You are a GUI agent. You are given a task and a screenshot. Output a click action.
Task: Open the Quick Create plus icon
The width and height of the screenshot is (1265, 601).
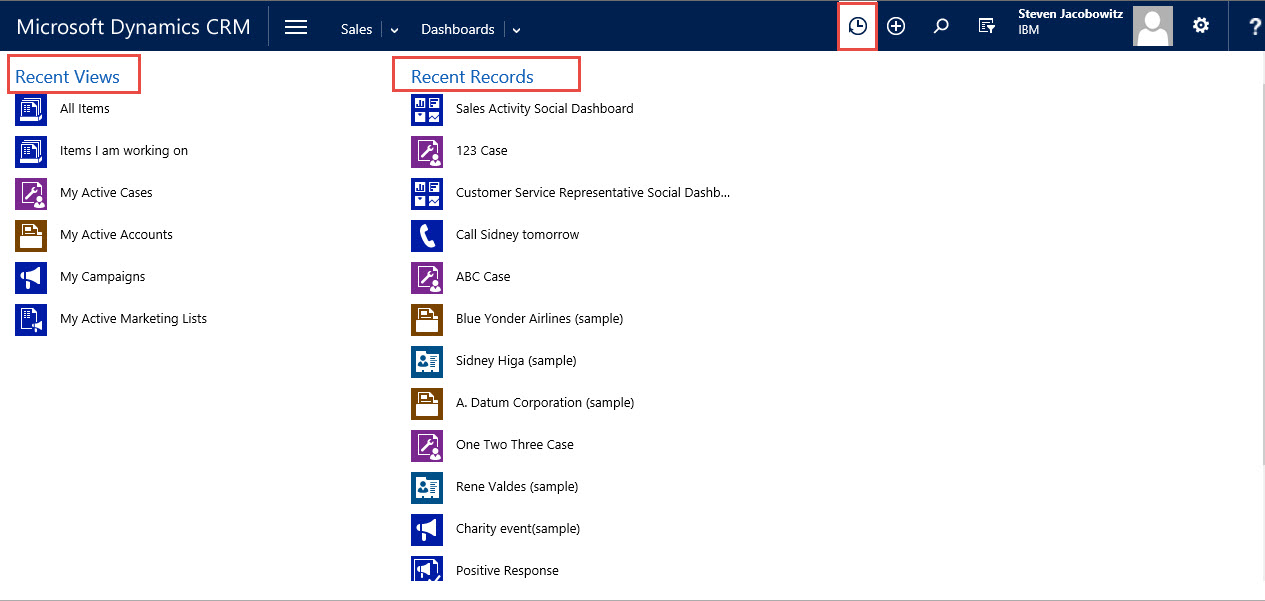pos(896,27)
